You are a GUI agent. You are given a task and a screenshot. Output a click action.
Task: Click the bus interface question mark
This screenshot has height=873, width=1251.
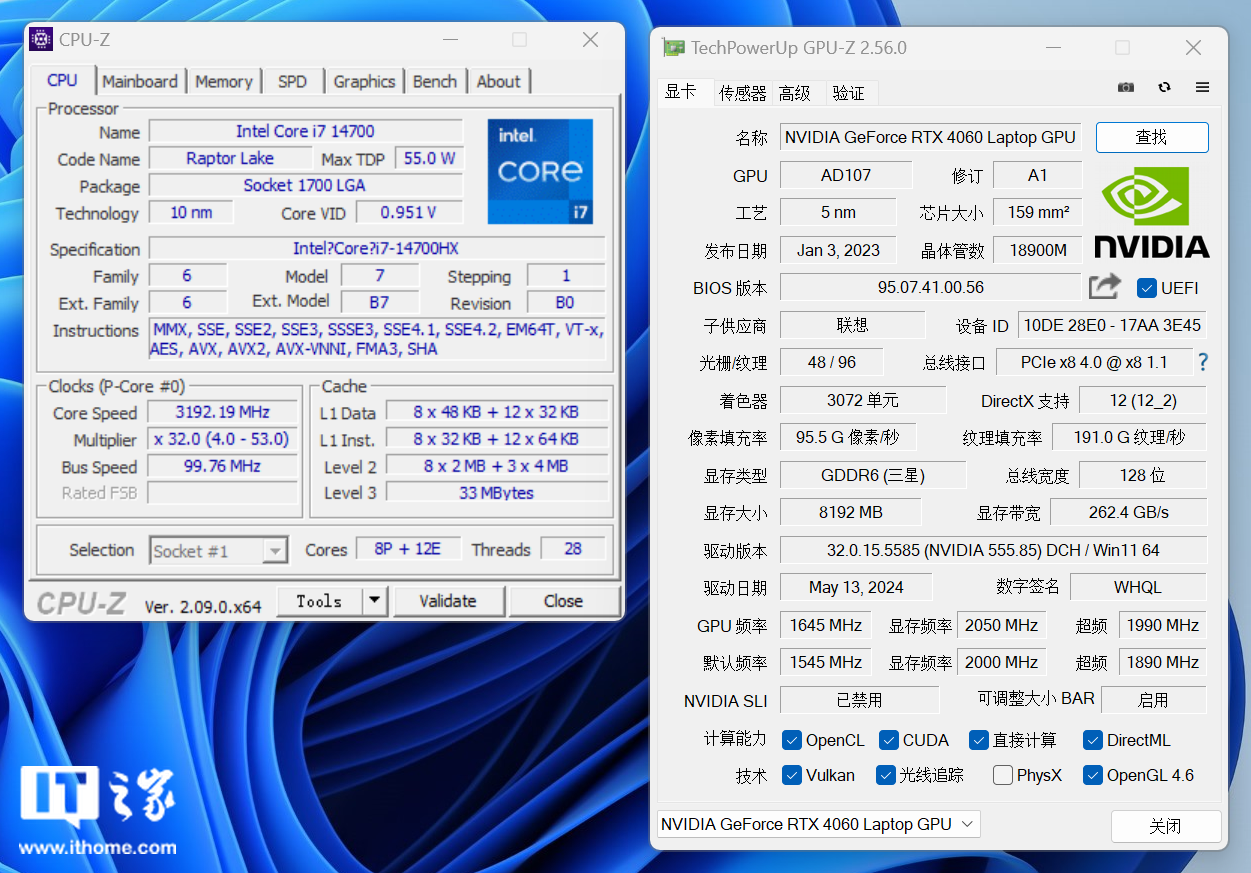[x=1202, y=362]
